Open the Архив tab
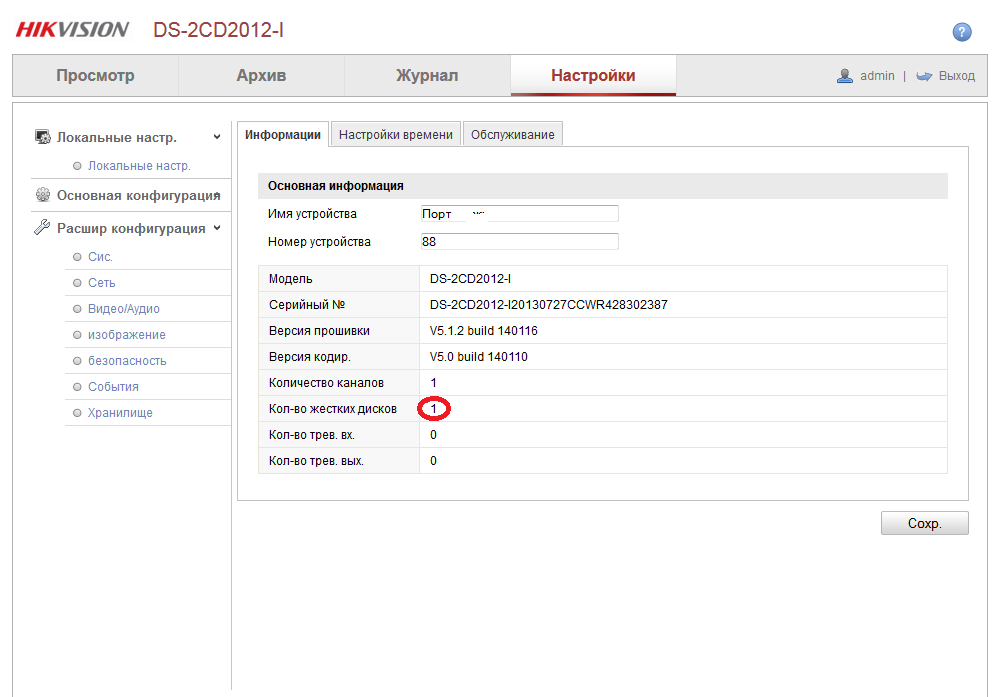The image size is (992, 697). coord(261,75)
